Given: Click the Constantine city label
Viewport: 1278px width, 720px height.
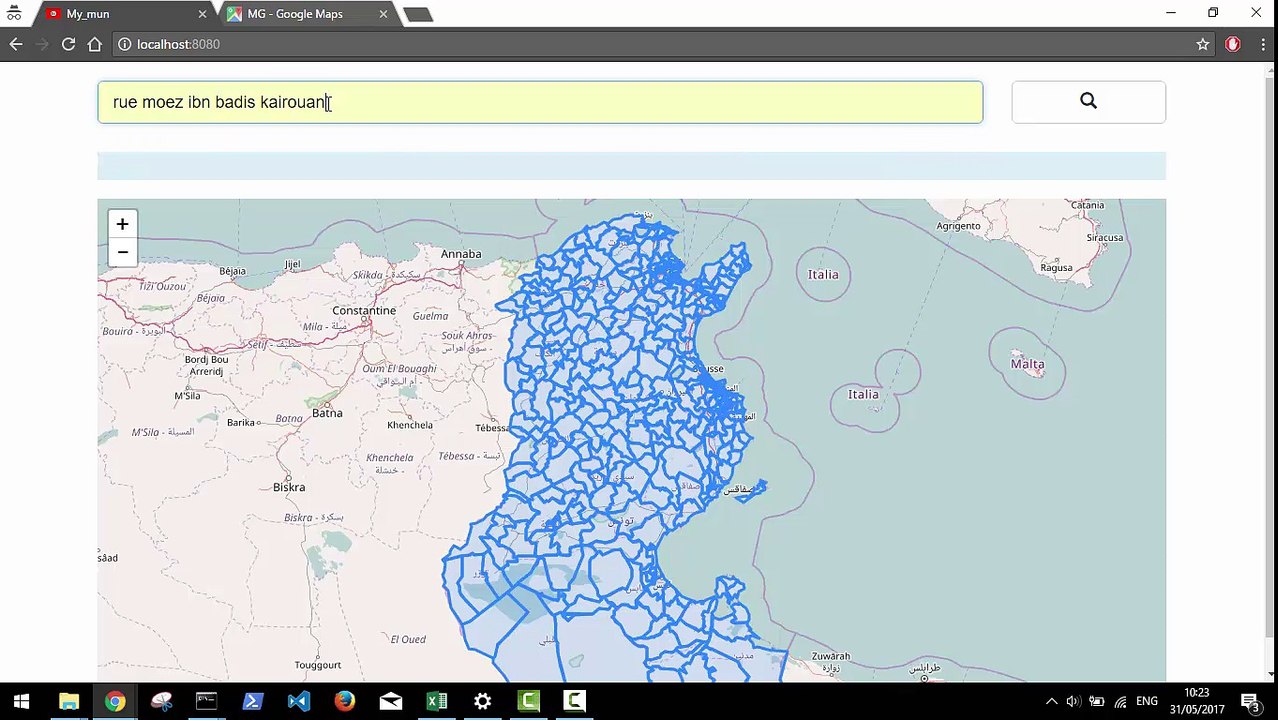Looking at the screenshot, I should click(364, 310).
